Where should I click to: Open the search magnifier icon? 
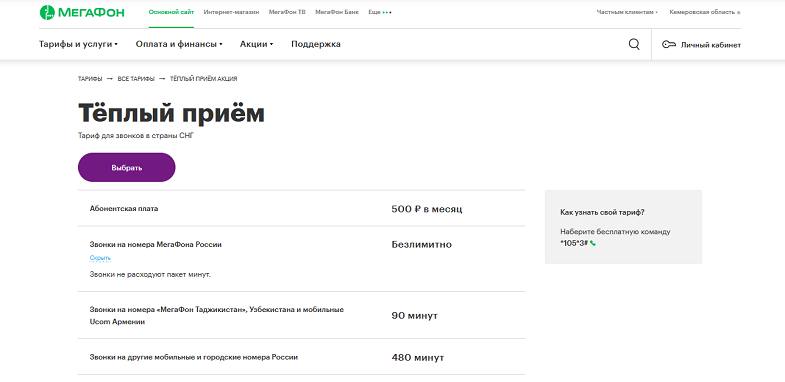point(634,45)
